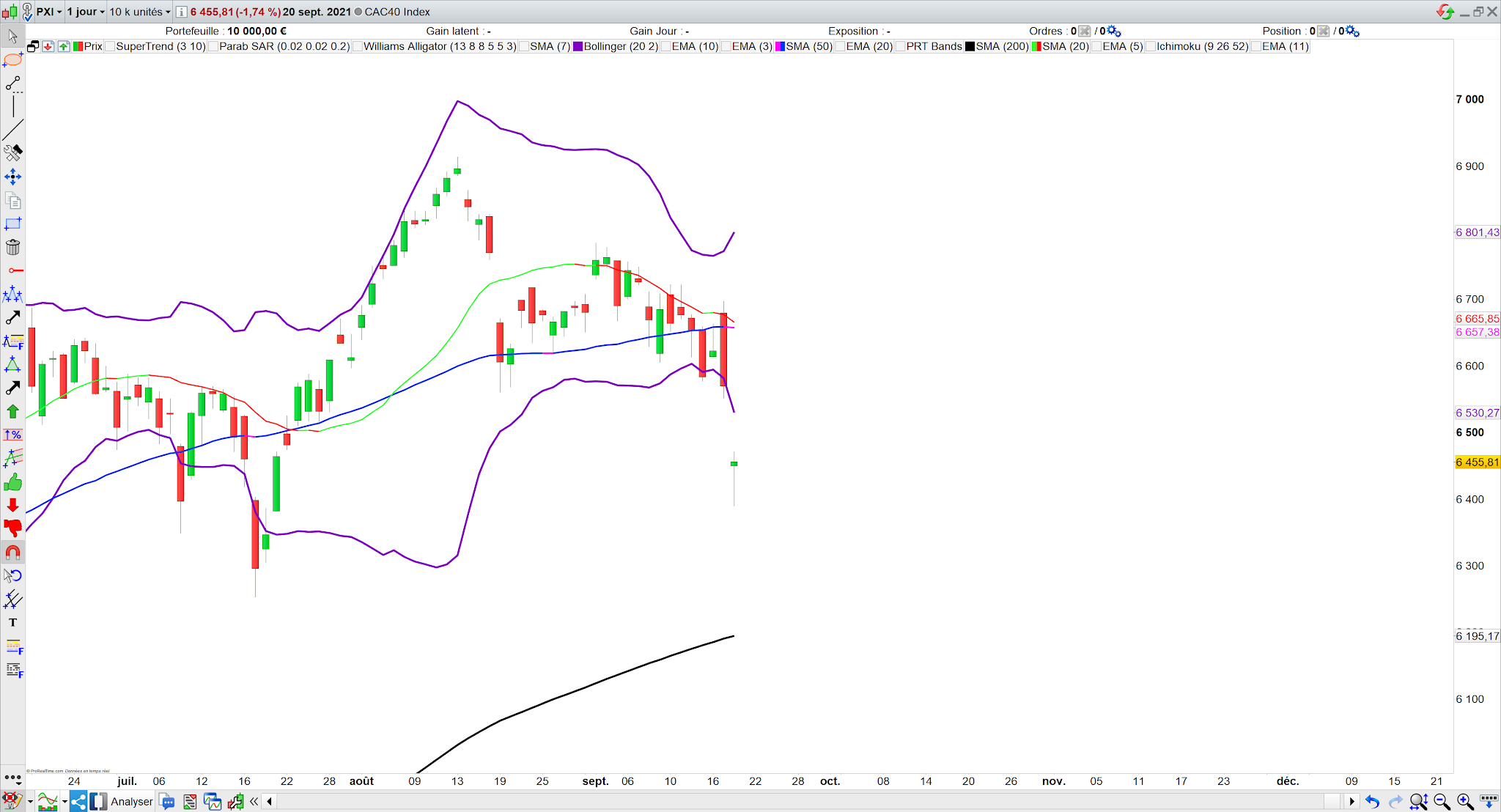Screen dimensions: 1501x812
Task: Enable the EMA (10) checkbox
Action: point(666,46)
